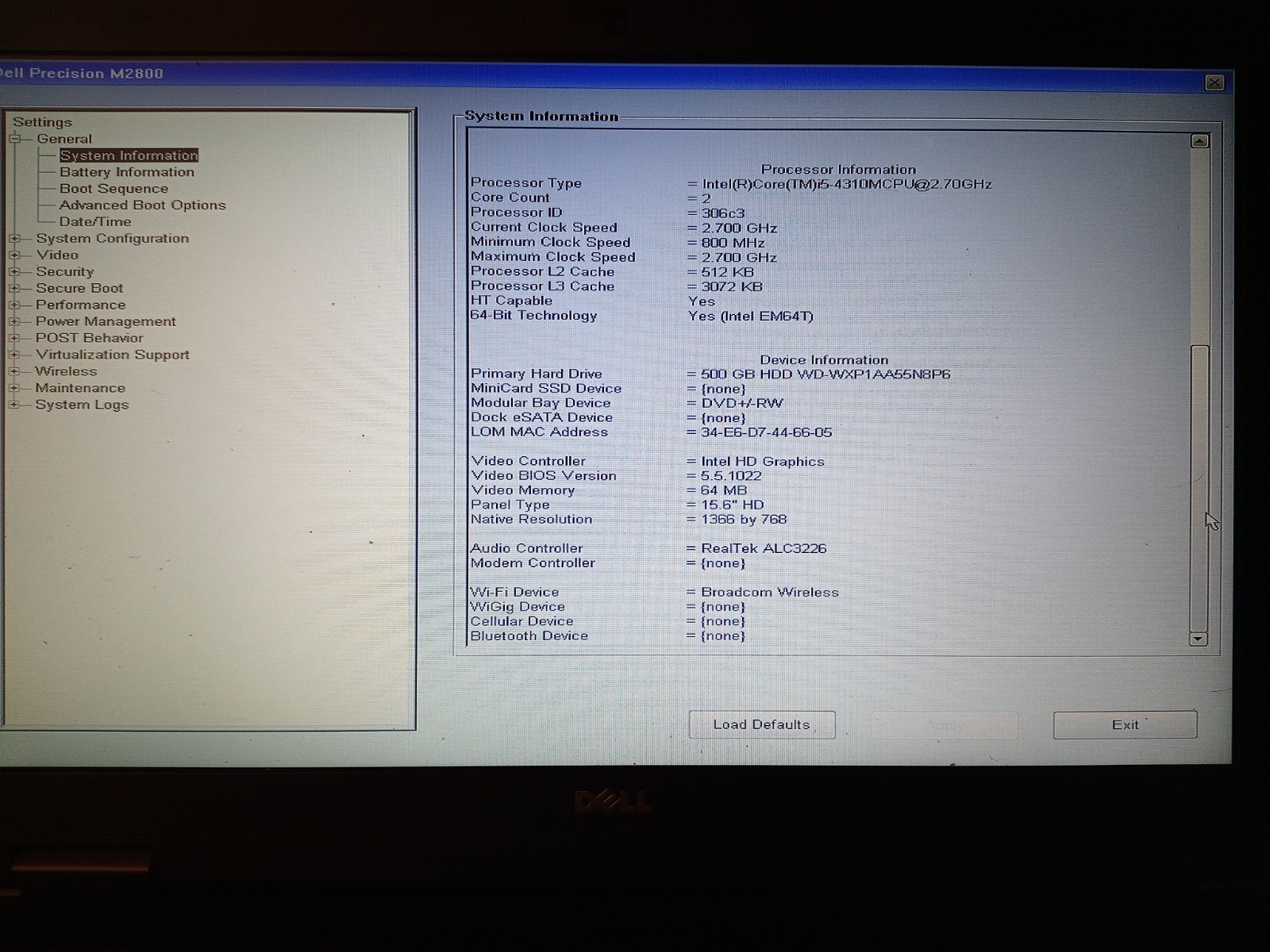
Task: Click the scrollbar down arrow
Action: [1199, 639]
